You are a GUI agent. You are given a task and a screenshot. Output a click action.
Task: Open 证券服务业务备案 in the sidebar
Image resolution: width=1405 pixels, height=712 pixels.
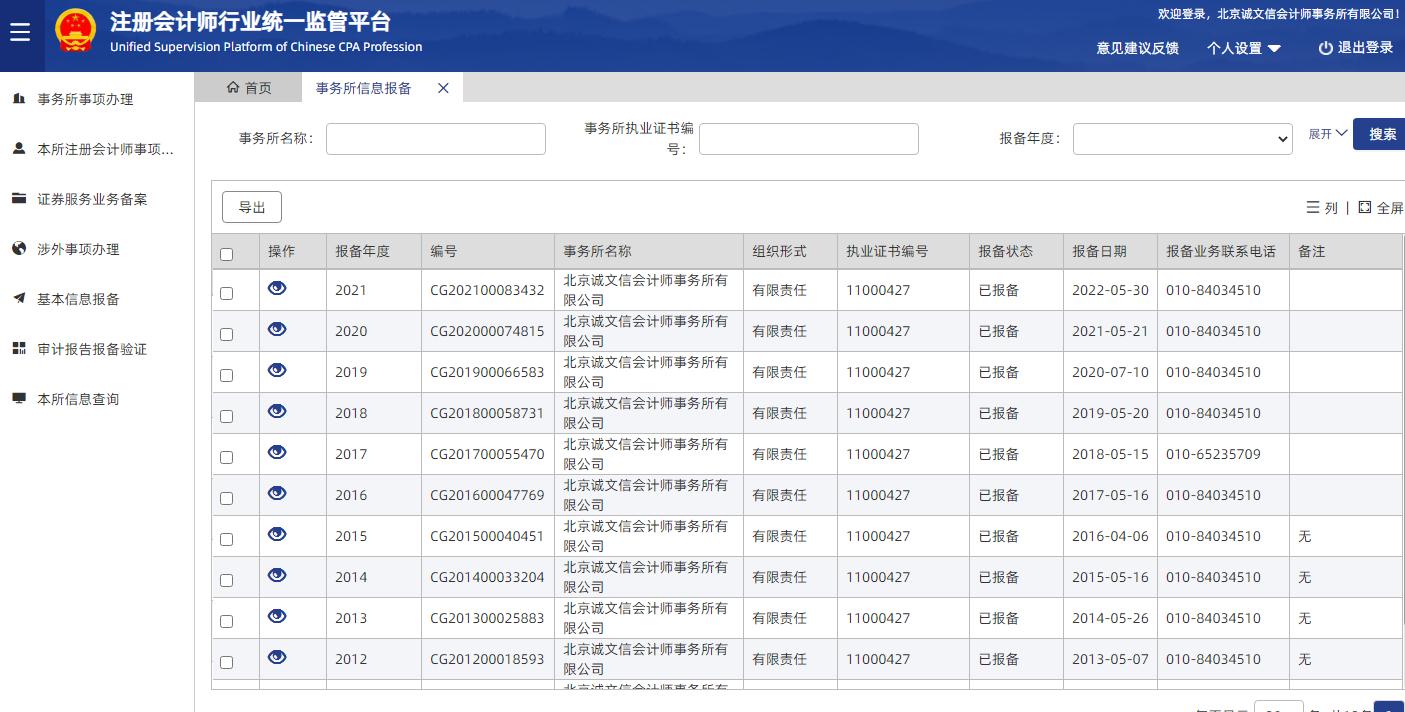click(92, 199)
